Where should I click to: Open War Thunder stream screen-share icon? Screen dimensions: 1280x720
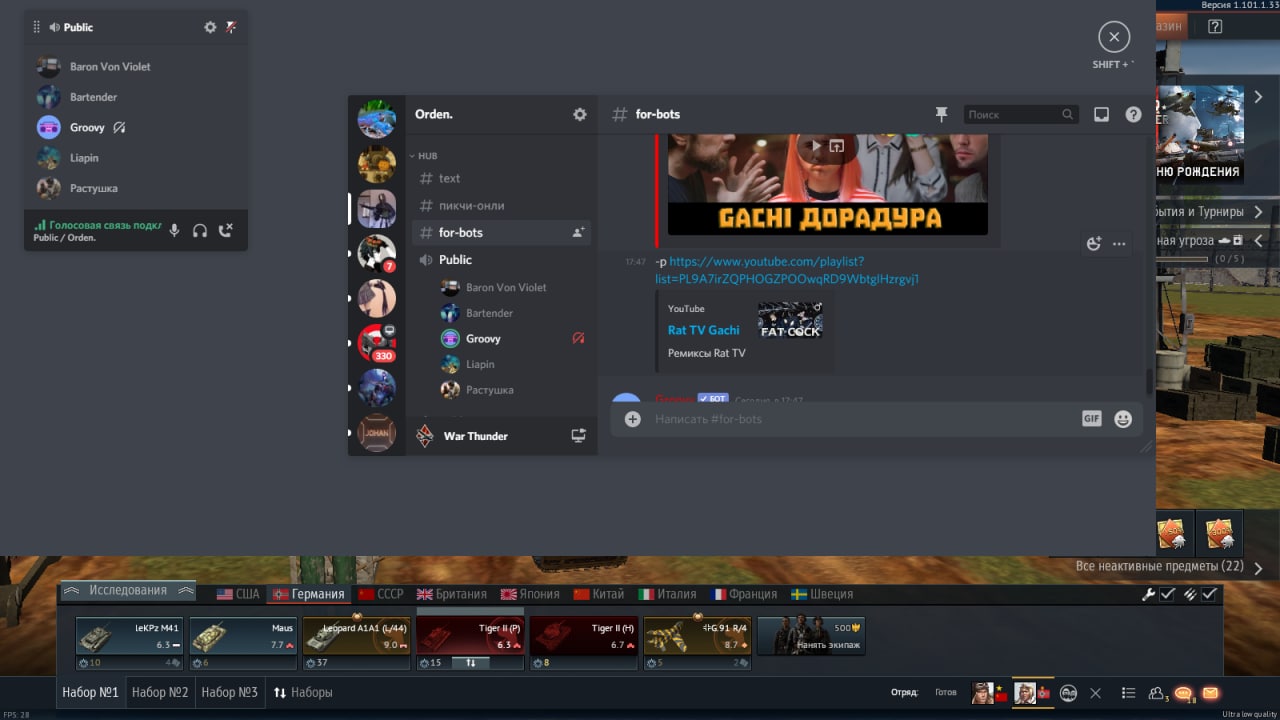(x=578, y=436)
